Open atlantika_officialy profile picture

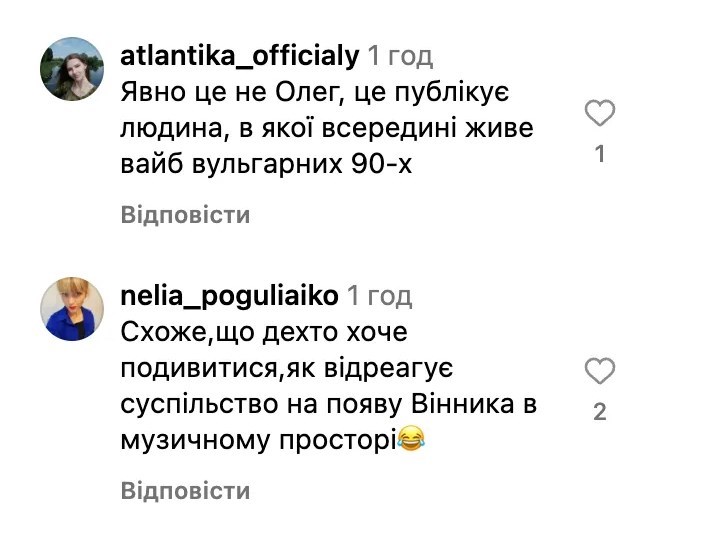72,69
